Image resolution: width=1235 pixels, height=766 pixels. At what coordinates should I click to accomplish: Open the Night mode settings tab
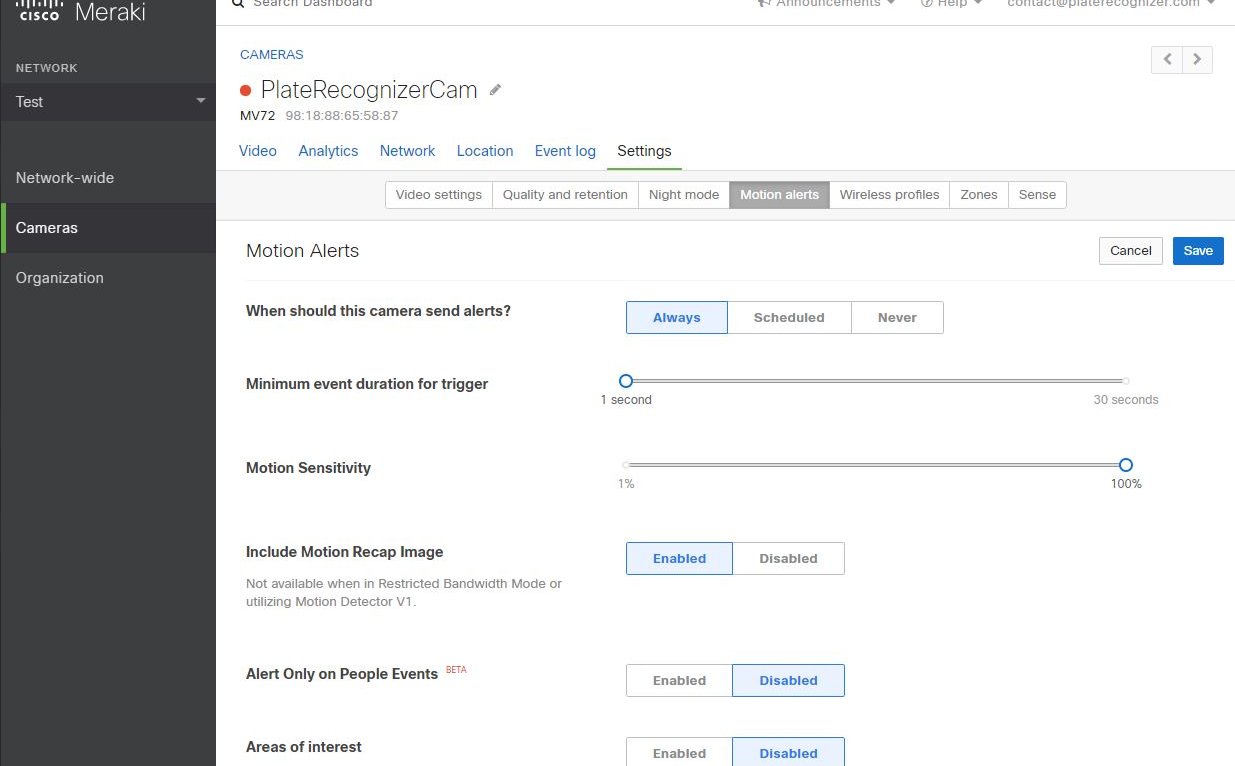point(684,195)
